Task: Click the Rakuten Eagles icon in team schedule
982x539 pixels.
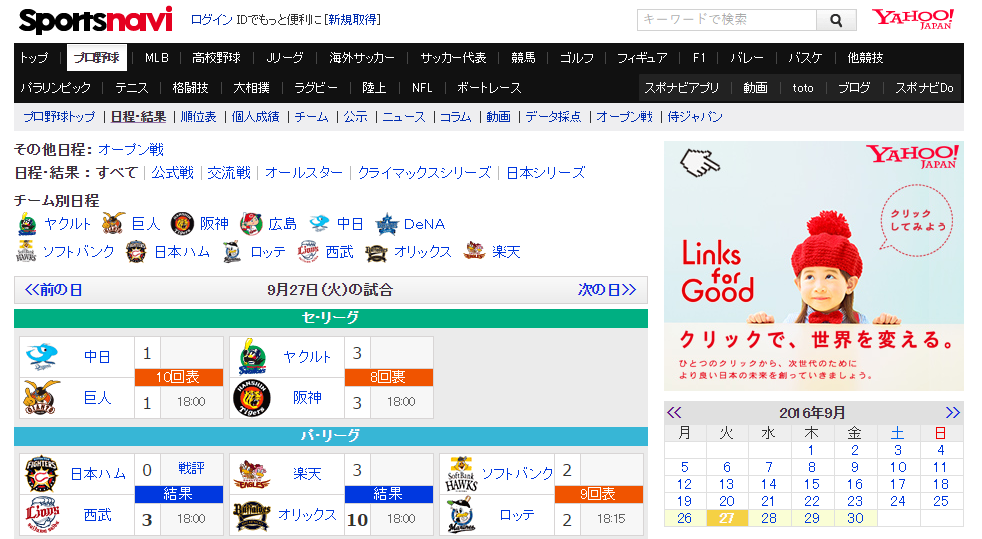Action: click(475, 251)
